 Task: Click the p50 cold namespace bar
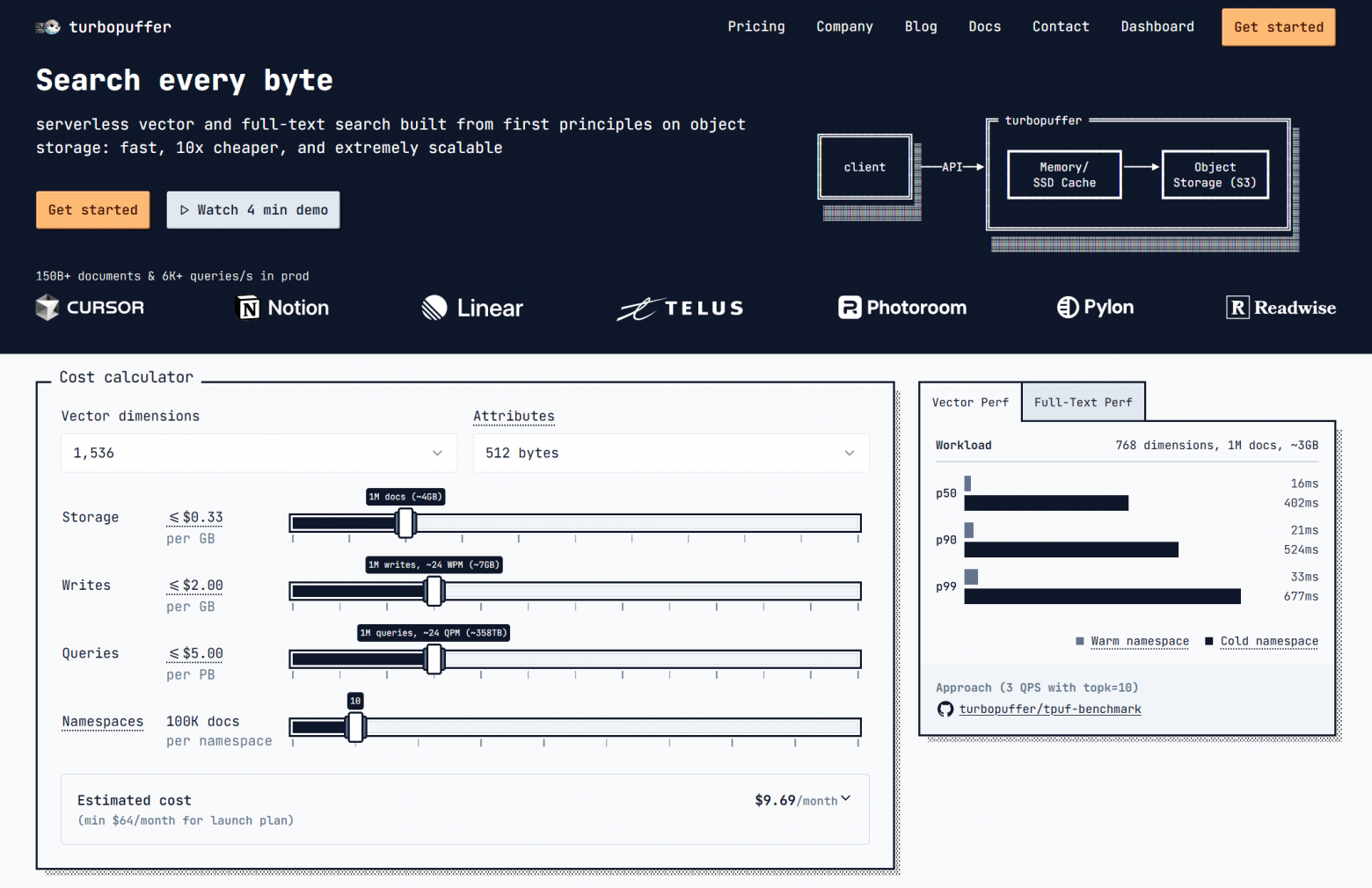[1047, 503]
